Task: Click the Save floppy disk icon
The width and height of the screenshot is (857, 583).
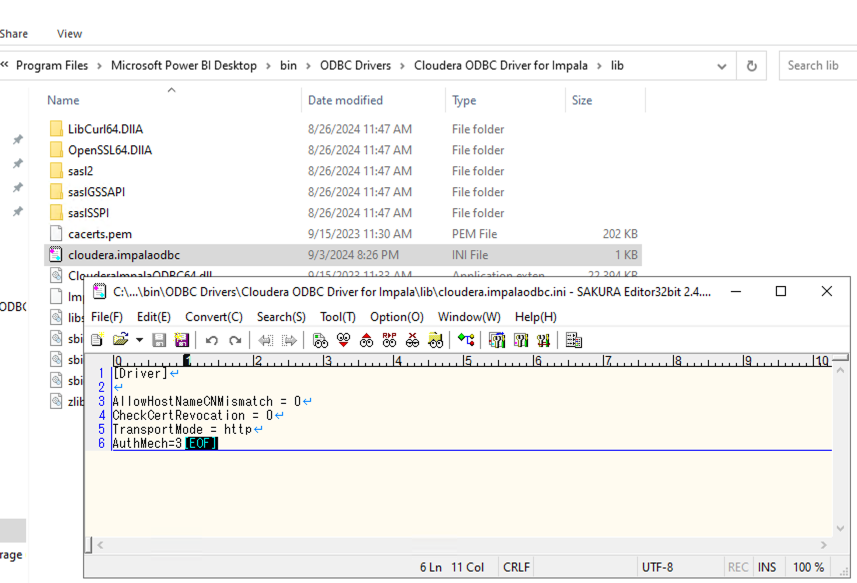Action: [x=159, y=340]
